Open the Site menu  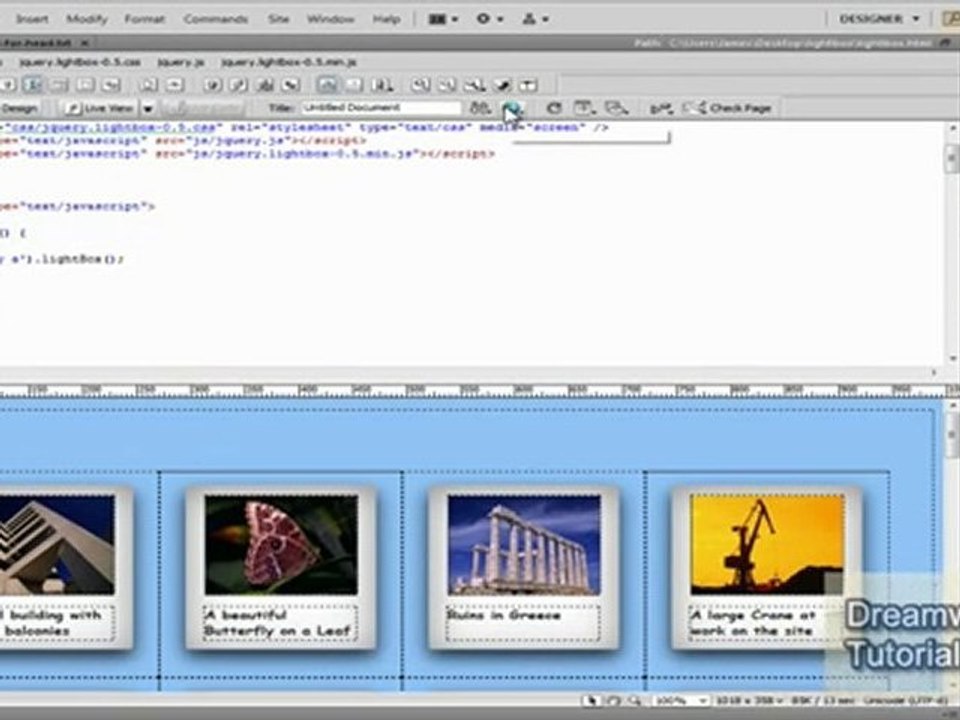coord(278,19)
